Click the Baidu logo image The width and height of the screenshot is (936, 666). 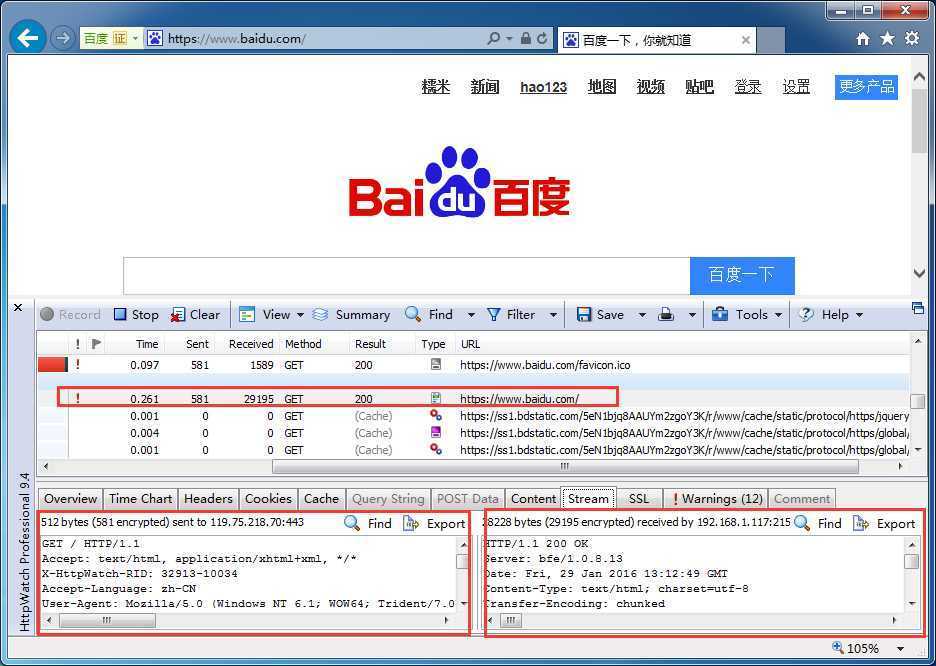(459, 182)
